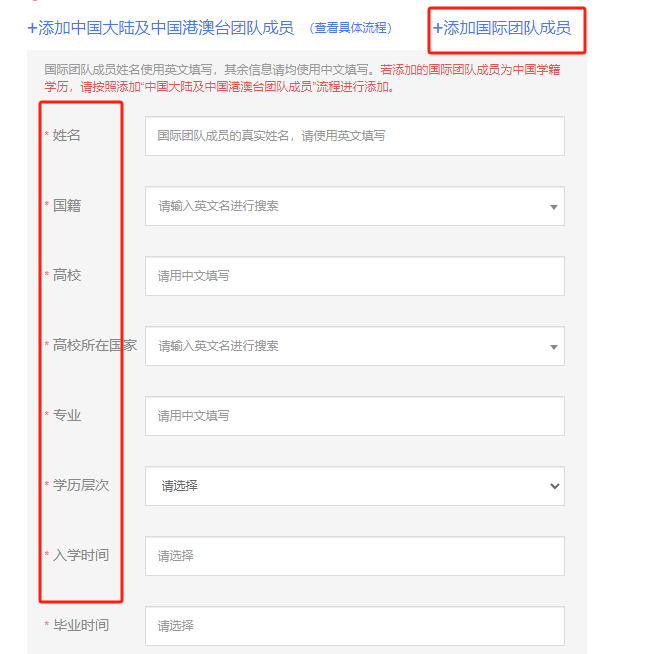Focus the 姓名 real name input field
This screenshot has width=667, height=654.
[354, 136]
